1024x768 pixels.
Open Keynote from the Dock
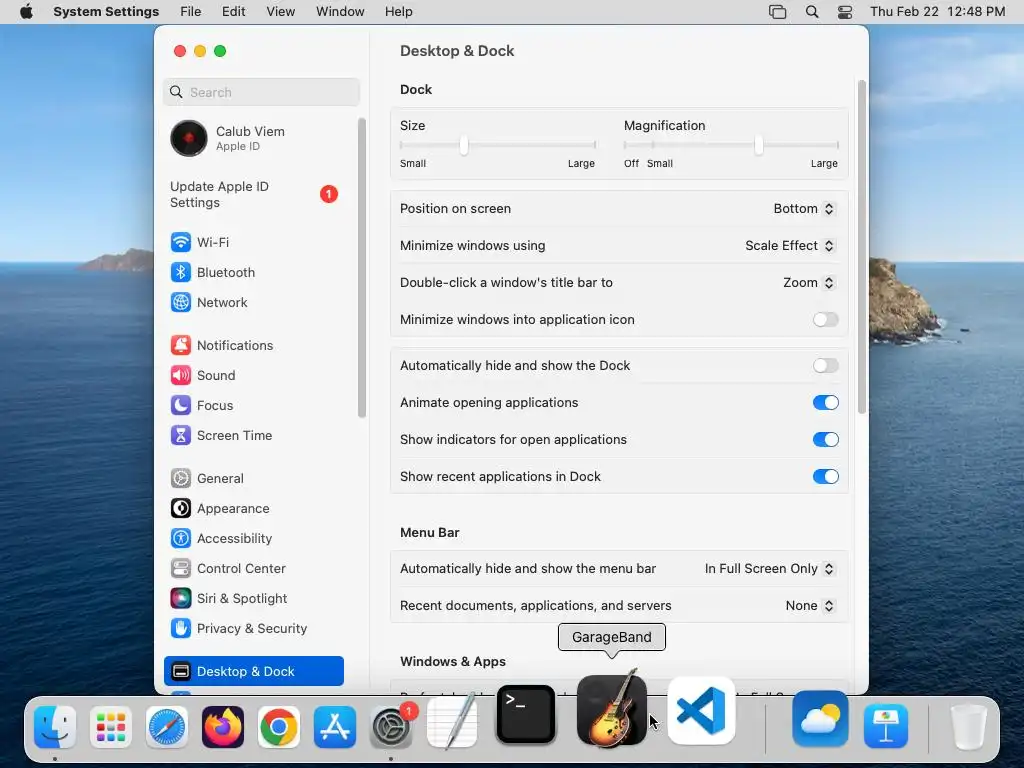[886, 726]
